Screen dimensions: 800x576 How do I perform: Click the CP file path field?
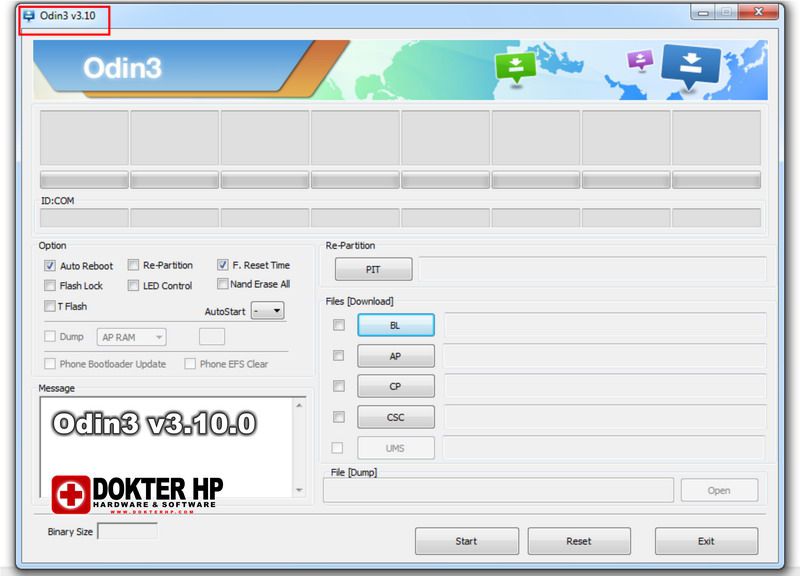pos(605,386)
